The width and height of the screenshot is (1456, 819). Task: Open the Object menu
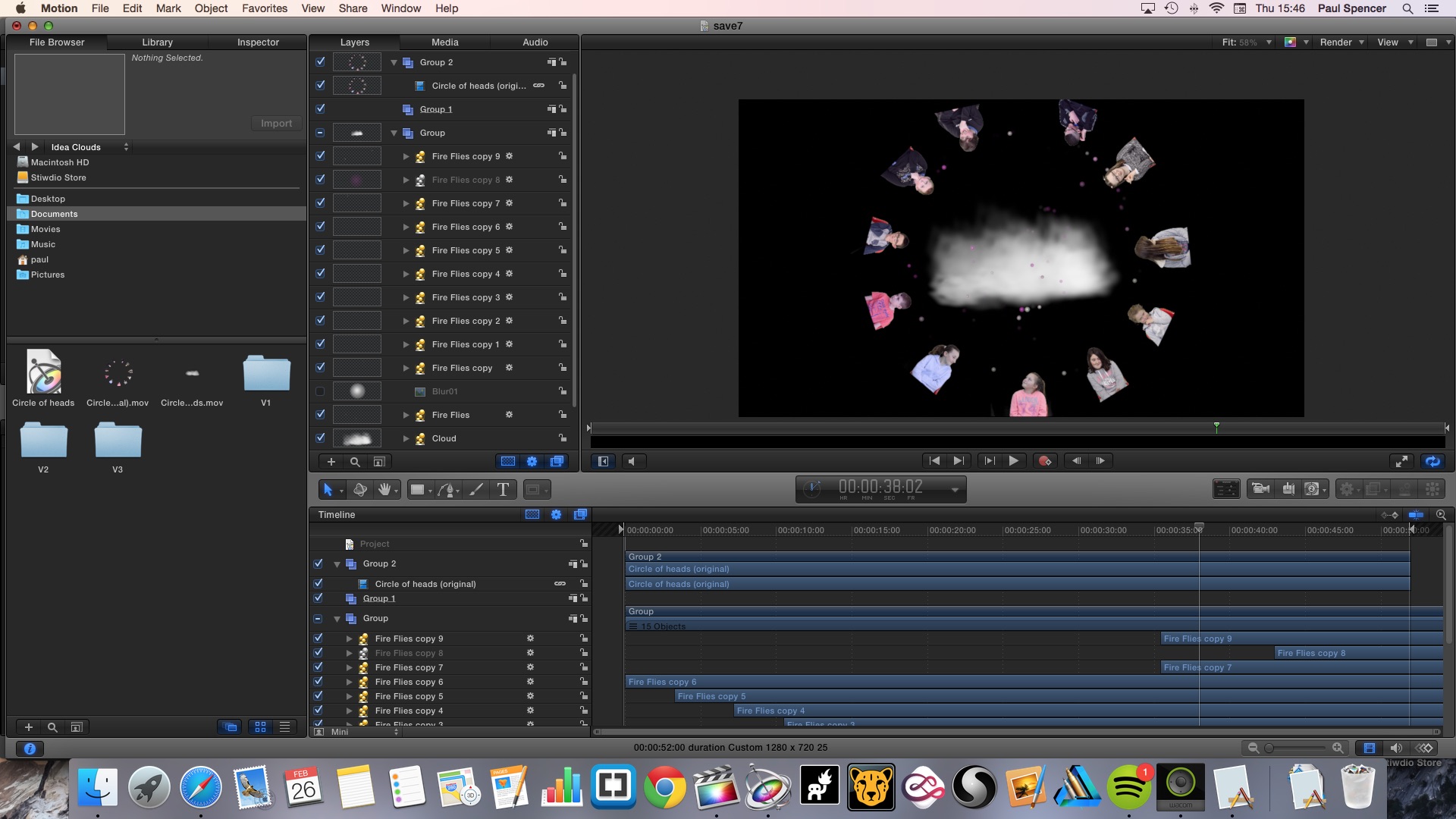[211, 8]
